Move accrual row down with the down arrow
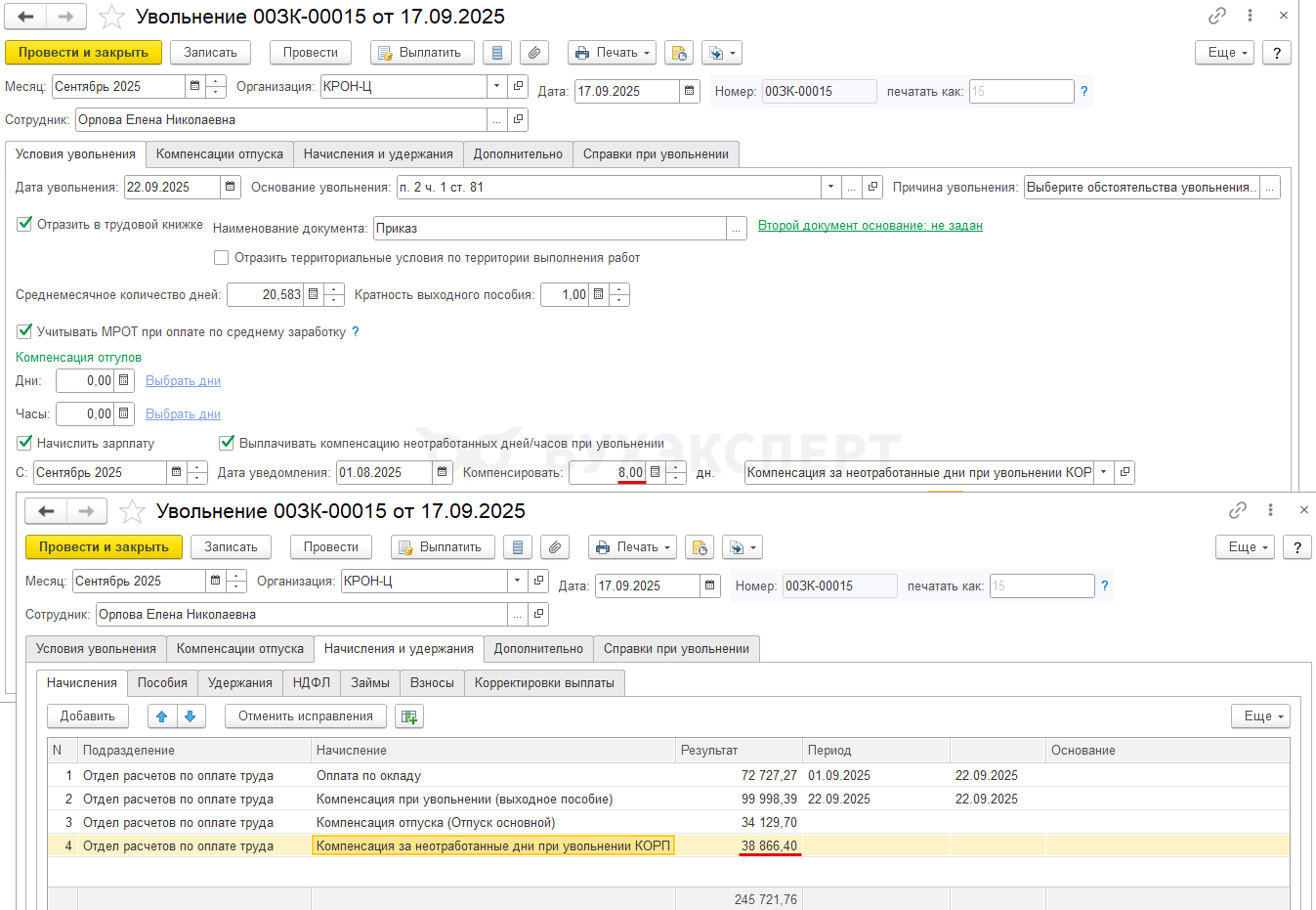Image resolution: width=1316 pixels, height=910 pixels. [x=191, y=716]
